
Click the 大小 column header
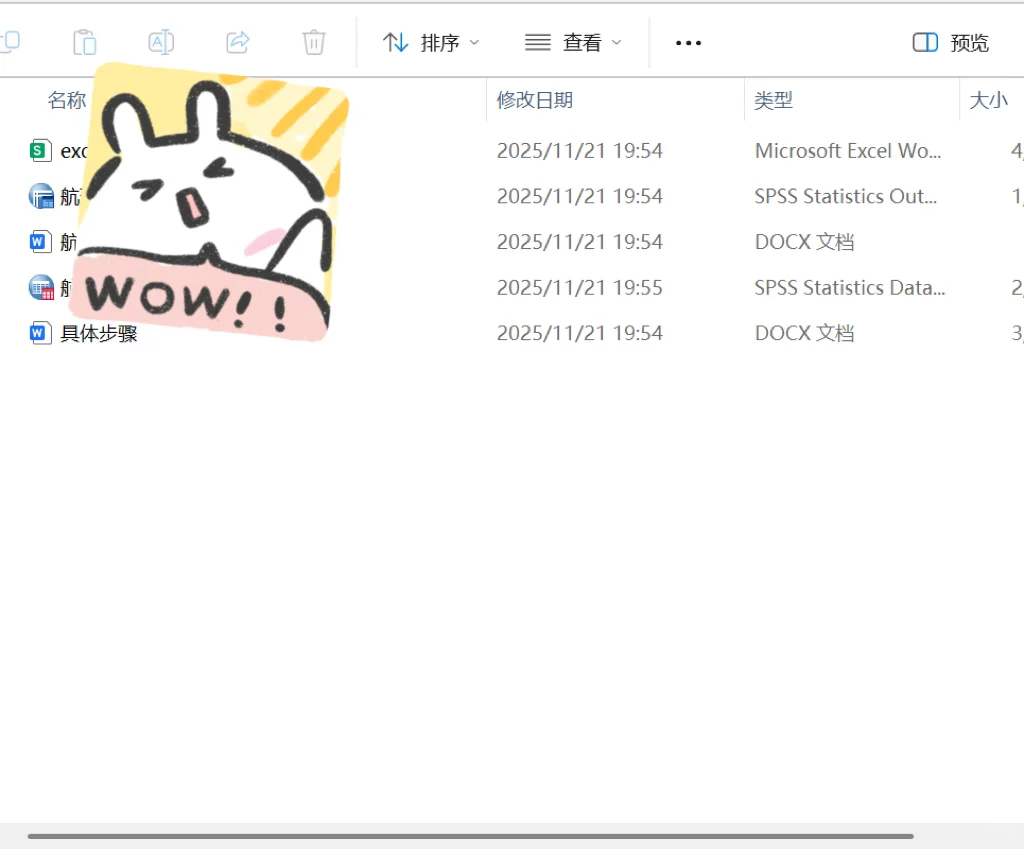[x=989, y=100]
